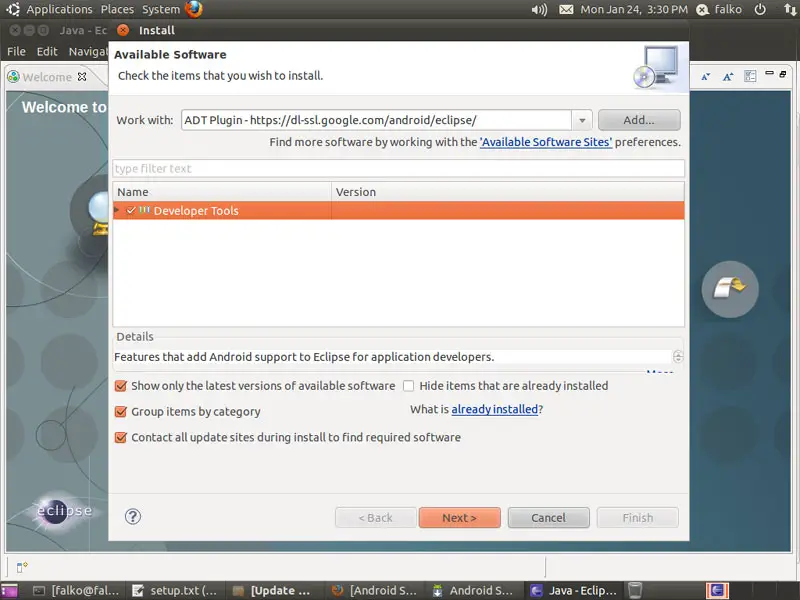The height and width of the screenshot is (600, 800).
Task: Open the Edit menu in Eclipse
Action: 47,52
